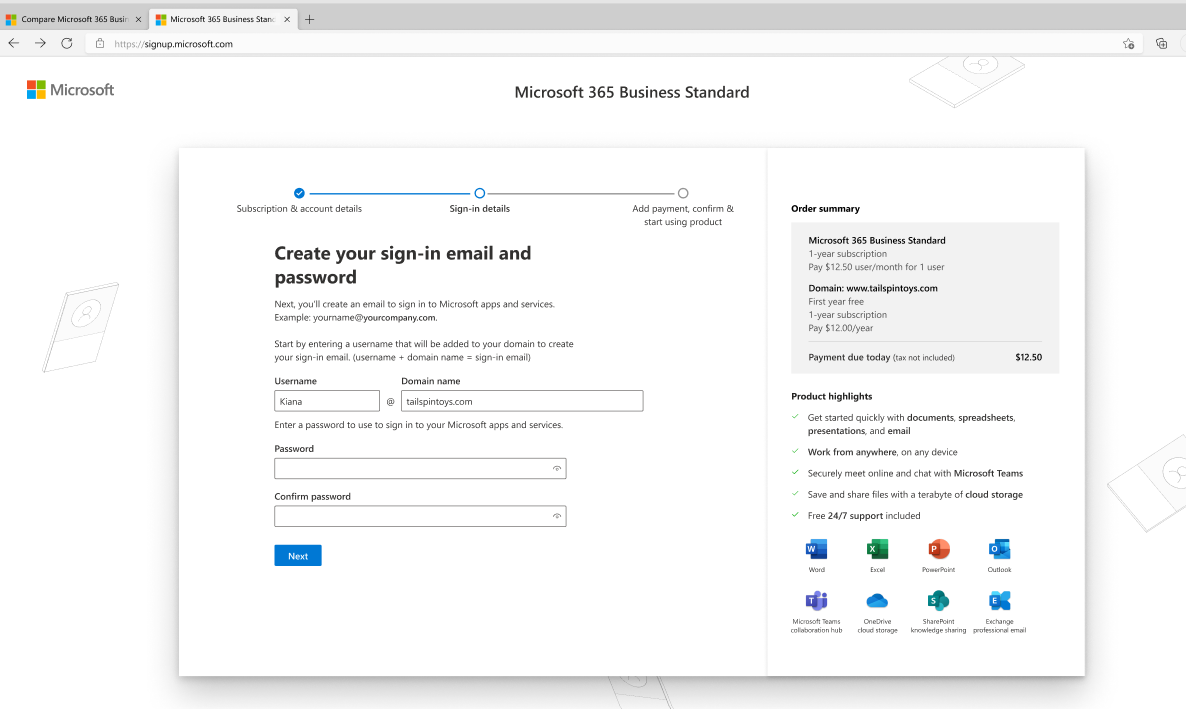Click the Sign-in details step circle

[480, 193]
